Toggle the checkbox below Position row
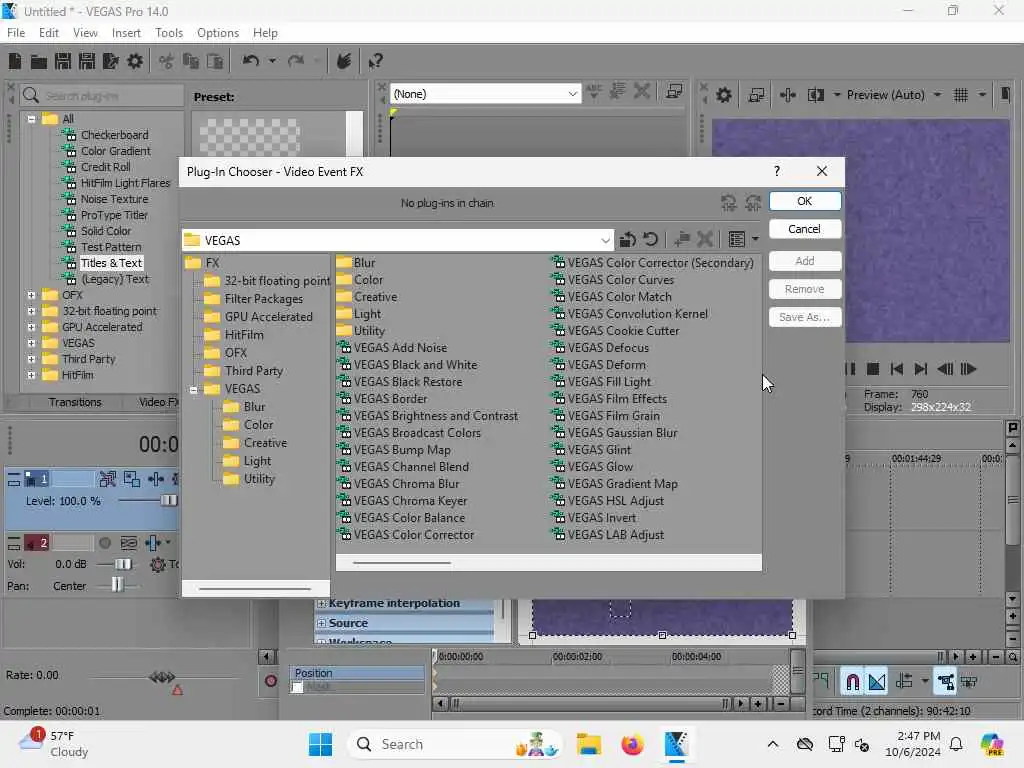The height and width of the screenshot is (768, 1024). click(x=297, y=687)
